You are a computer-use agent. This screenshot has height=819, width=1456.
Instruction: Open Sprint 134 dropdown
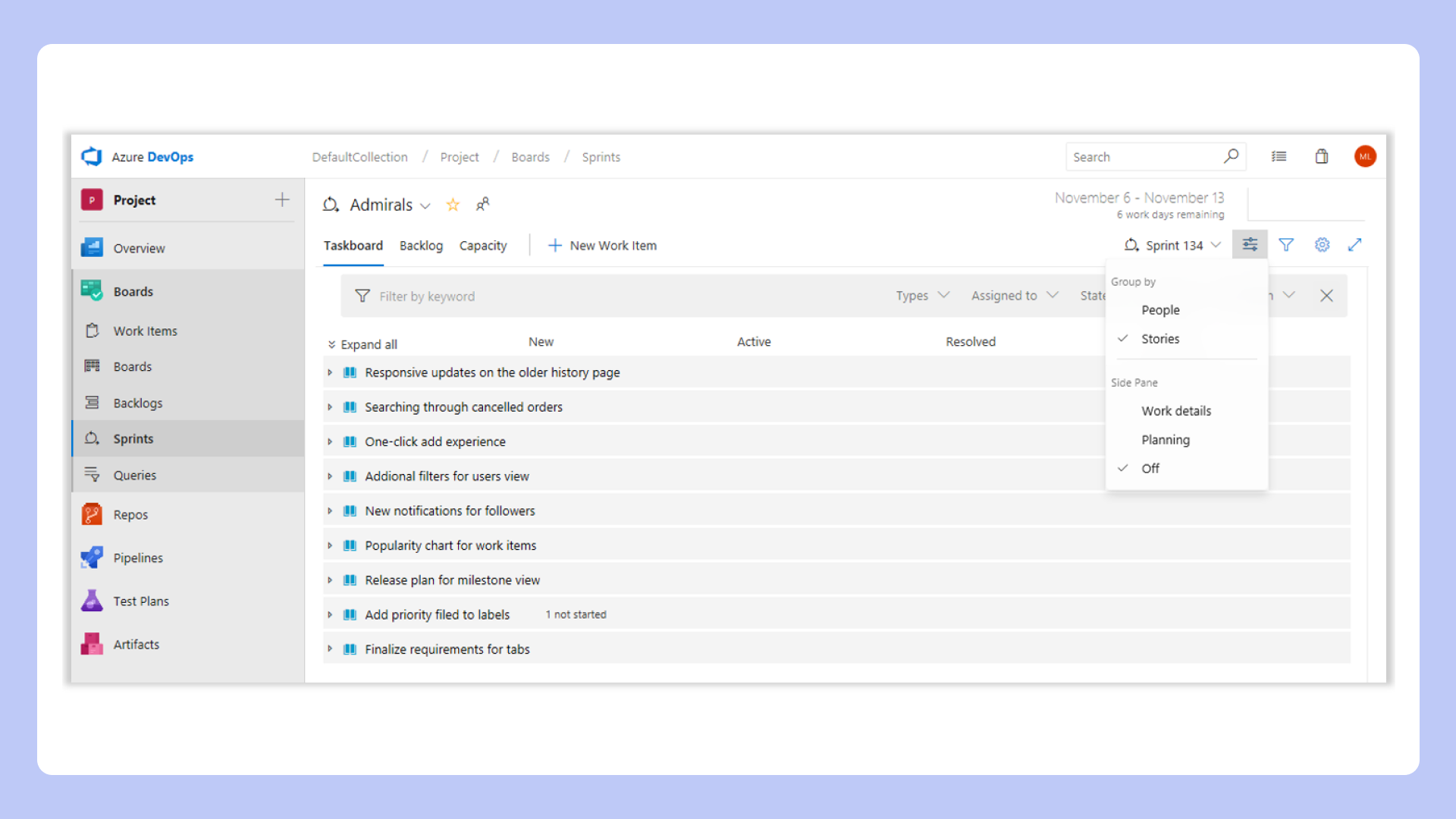(1173, 245)
